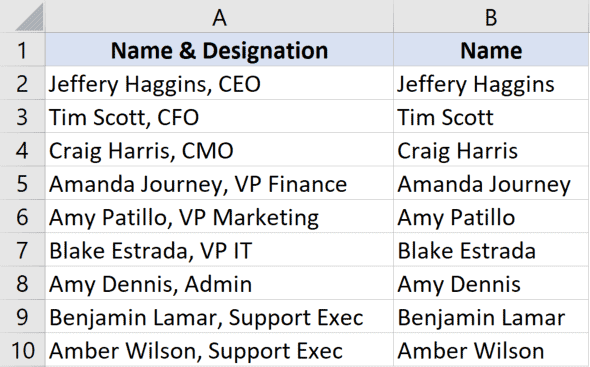590x367 pixels.
Task: Select Amanda Journey, VP Finance cell
Action: [x=219, y=183]
